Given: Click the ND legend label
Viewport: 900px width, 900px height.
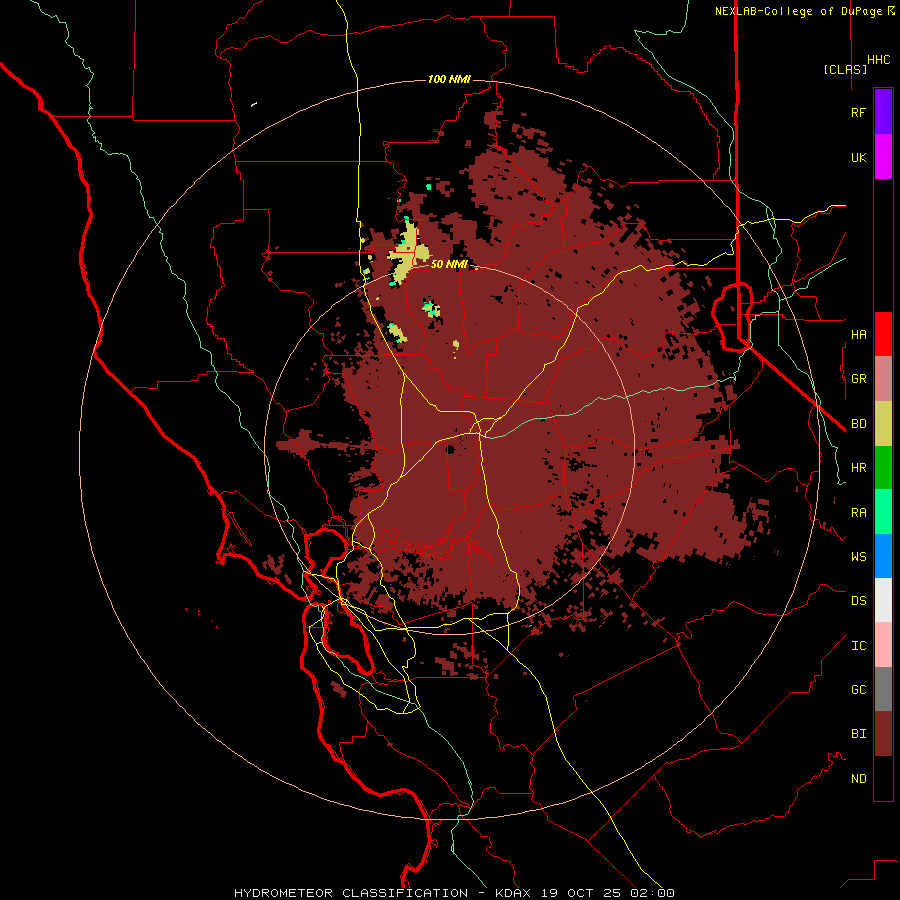Looking at the screenshot, I should click(859, 778).
